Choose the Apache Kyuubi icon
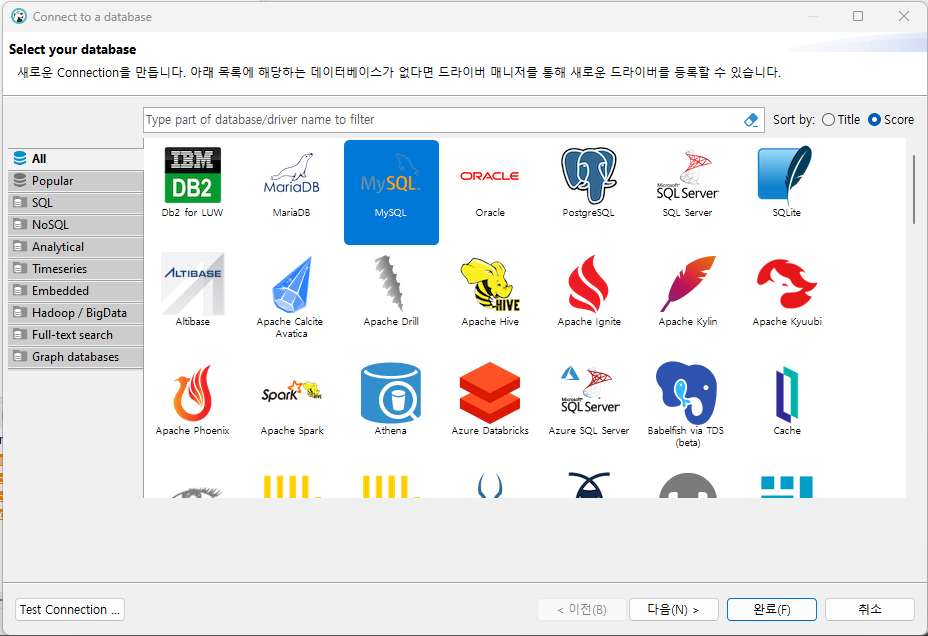Viewport: 928px width, 636px height. (x=787, y=284)
